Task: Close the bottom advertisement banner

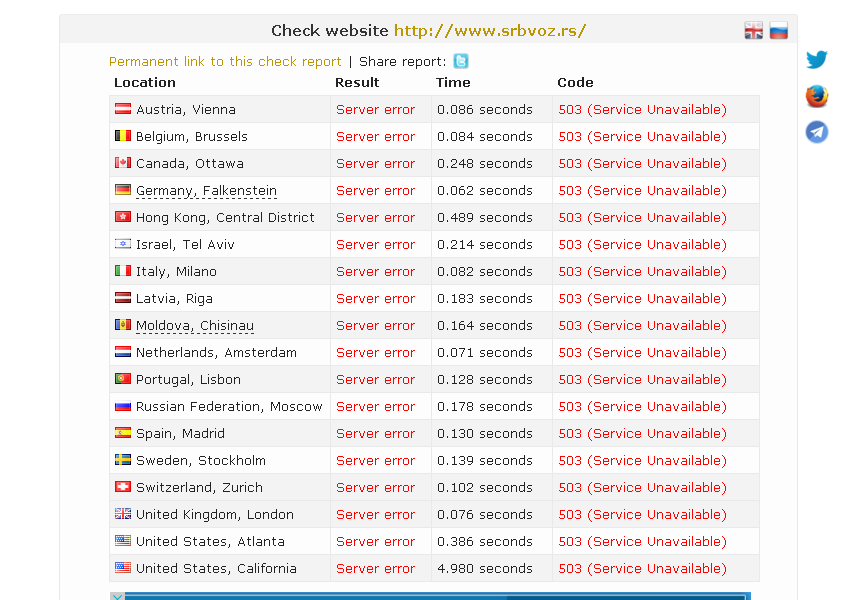Action: [117, 596]
